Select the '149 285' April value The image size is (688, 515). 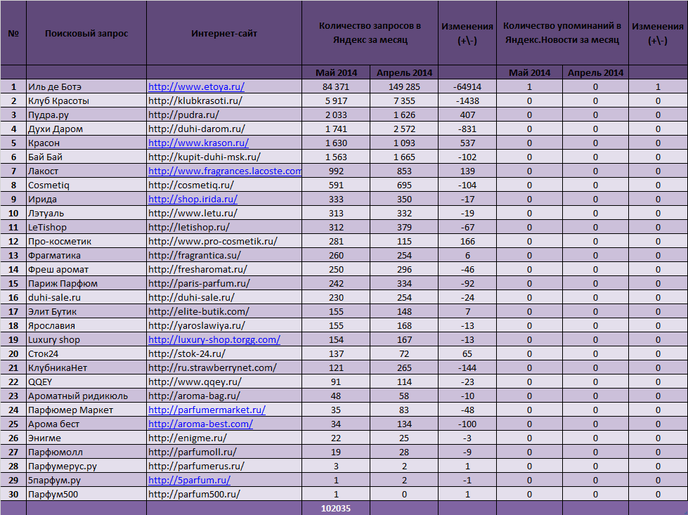click(404, 87)
